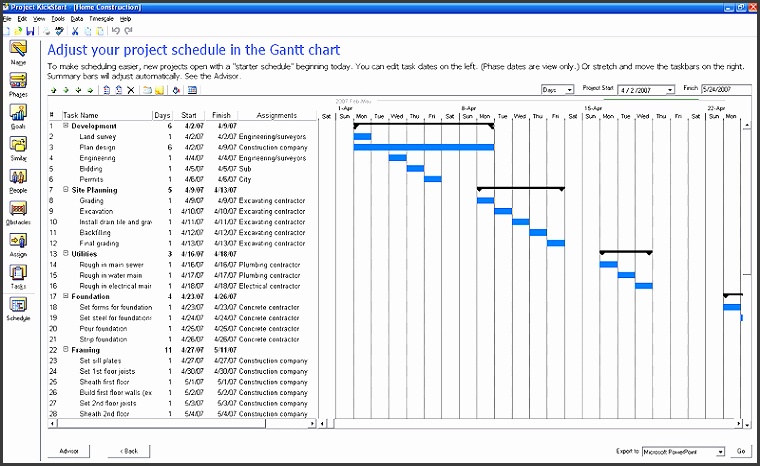Click the Electrical contractor assignment cell

269,286
